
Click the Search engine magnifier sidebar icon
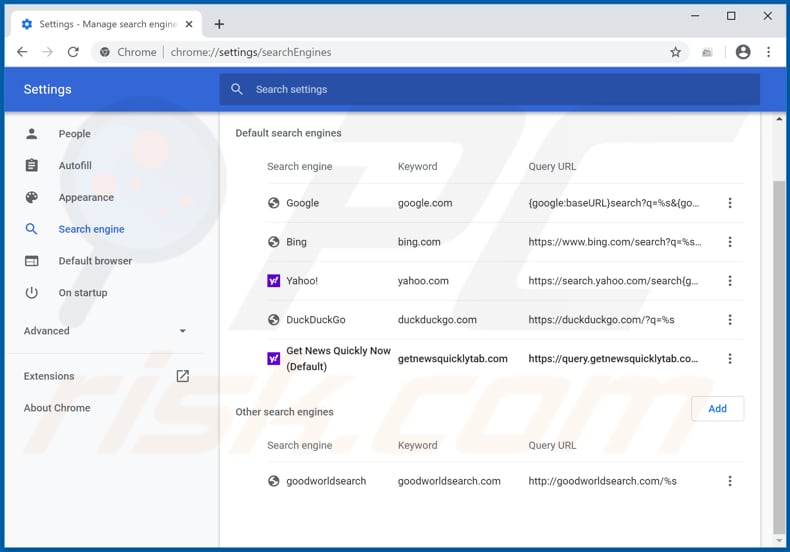(31, 229)
